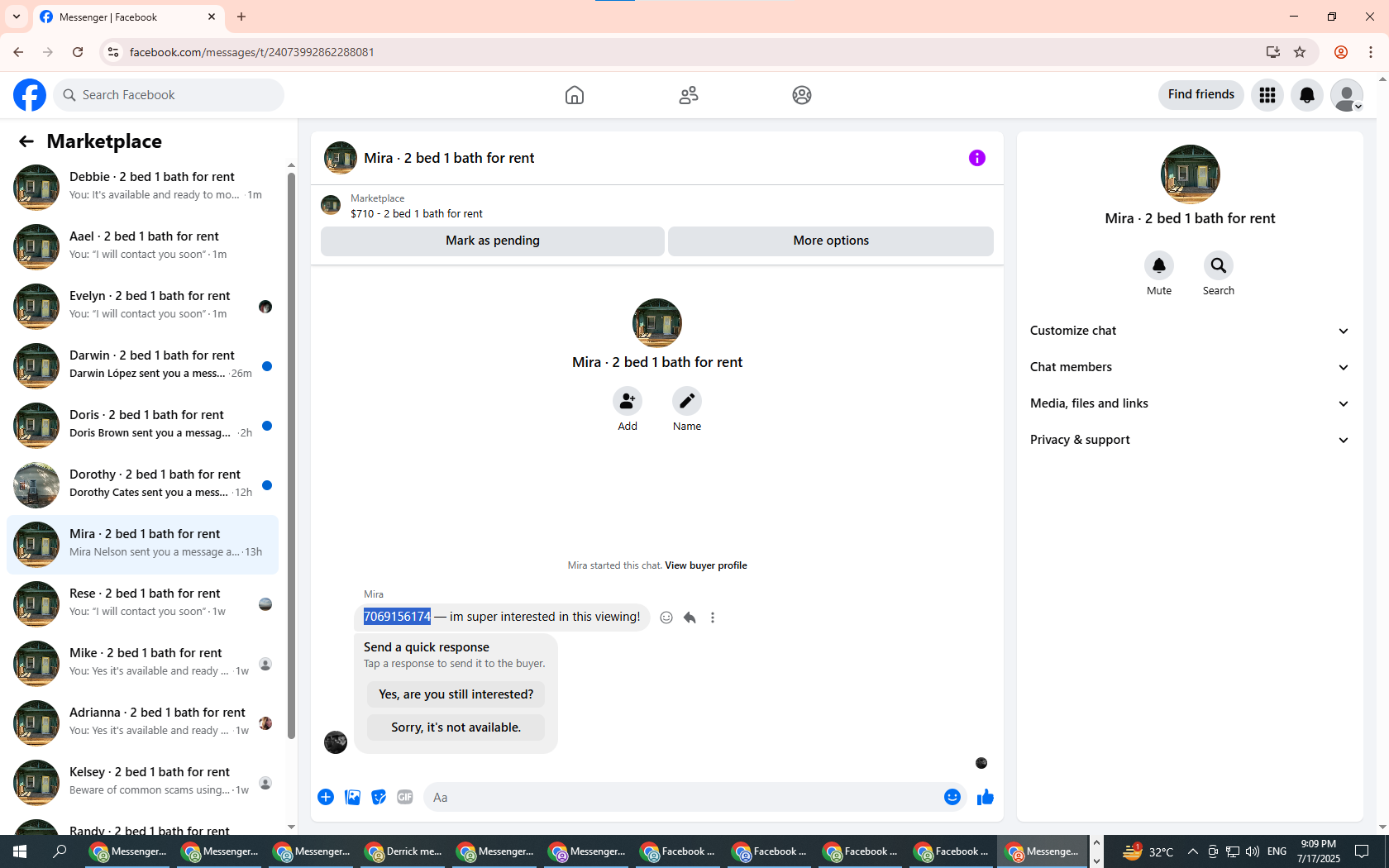Screen dimensions: 1389x868
Task: Reload the Messenger page
Action: point(78,52)
